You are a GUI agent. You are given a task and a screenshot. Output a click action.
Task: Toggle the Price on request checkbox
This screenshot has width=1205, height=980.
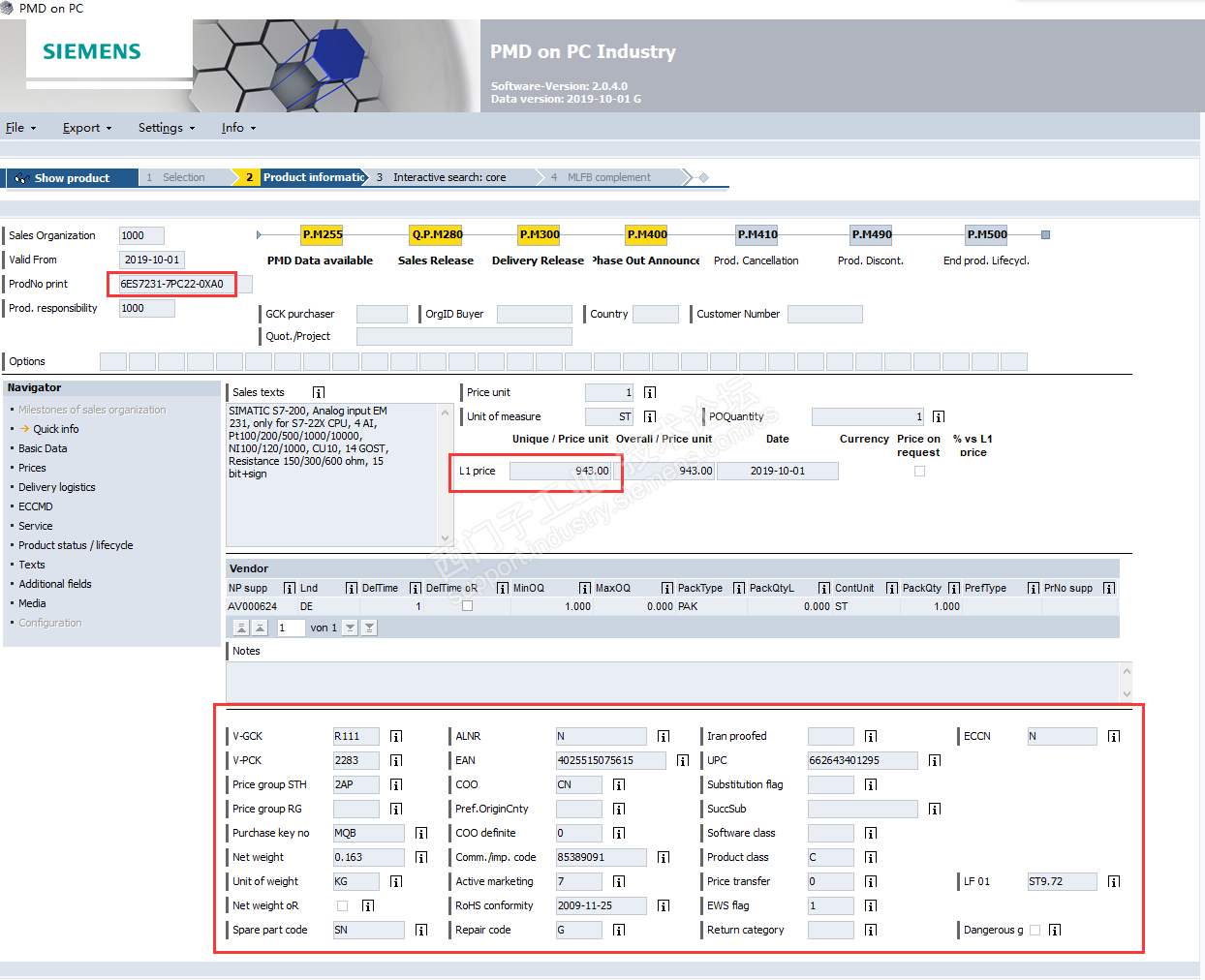click(919, 472)
